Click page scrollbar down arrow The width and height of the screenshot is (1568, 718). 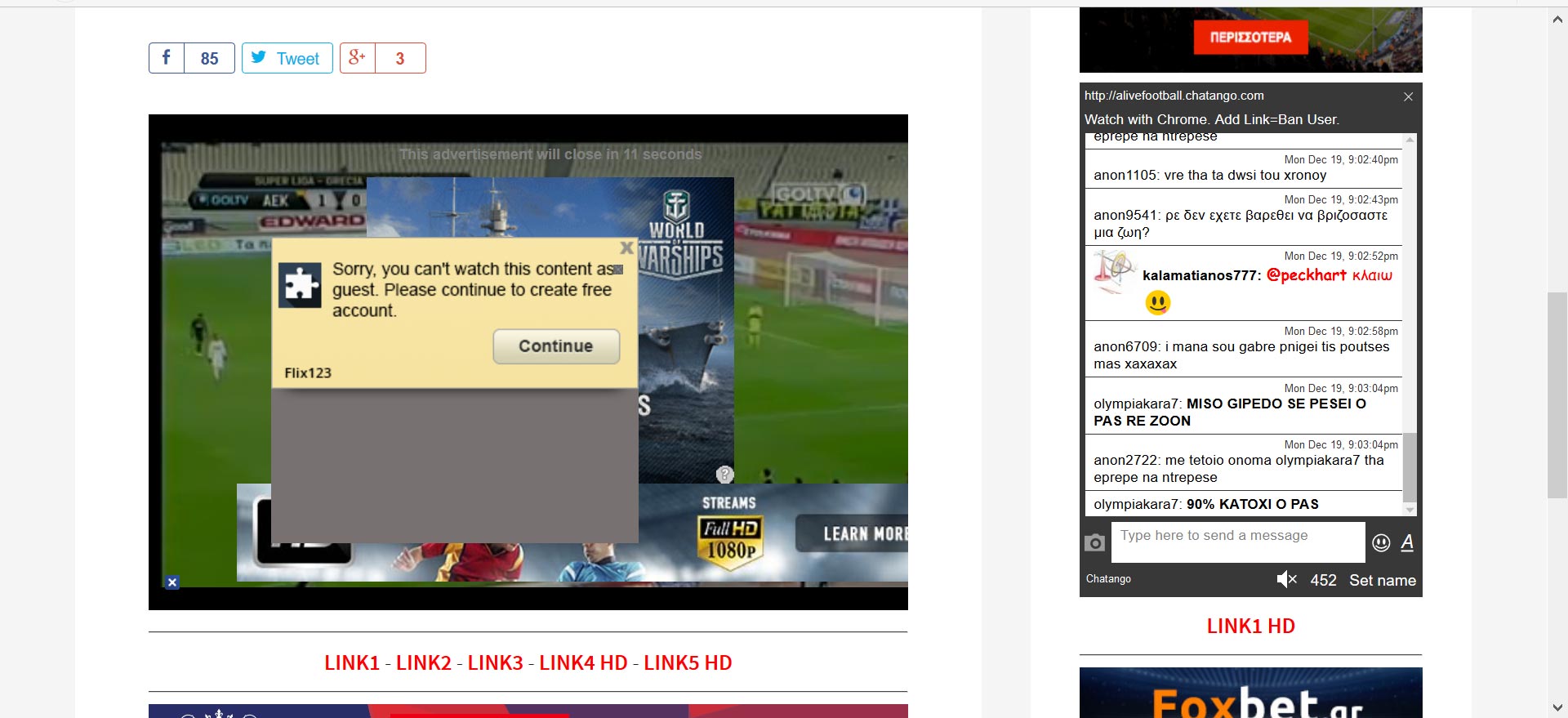pos(1557,707)
